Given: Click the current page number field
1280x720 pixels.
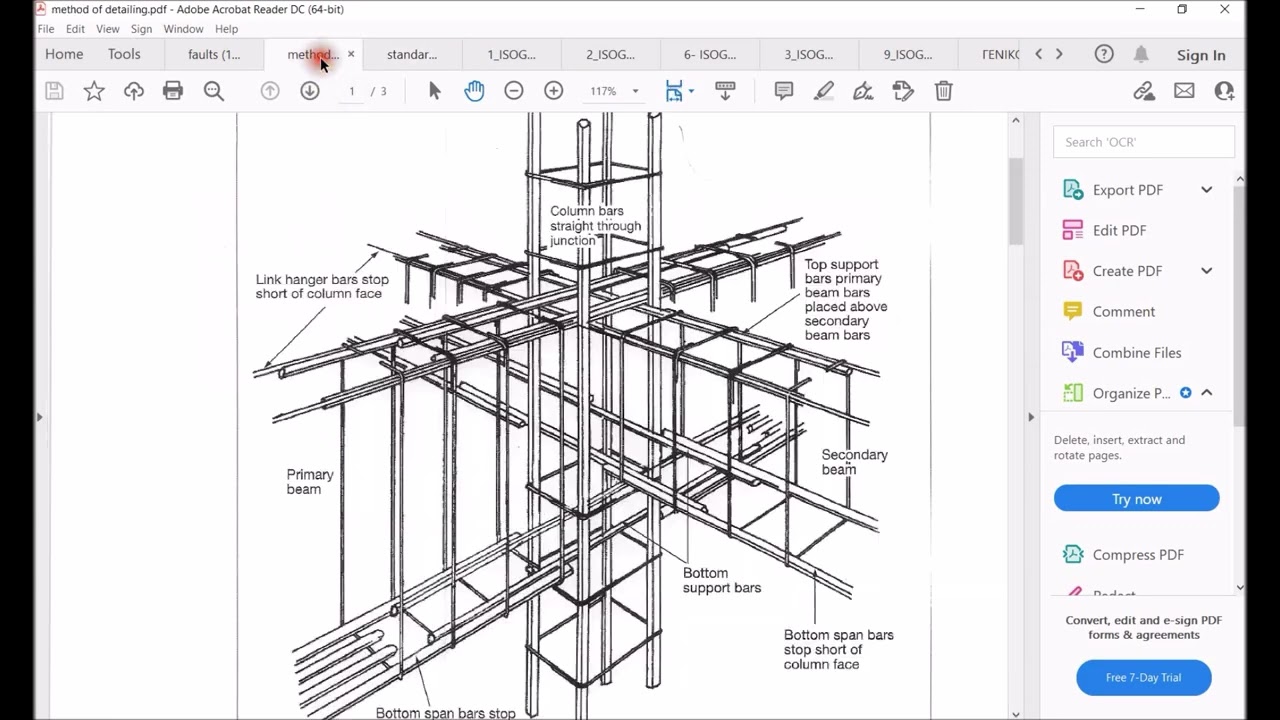Looking at the screenshot, I should (x=352, y=91).
